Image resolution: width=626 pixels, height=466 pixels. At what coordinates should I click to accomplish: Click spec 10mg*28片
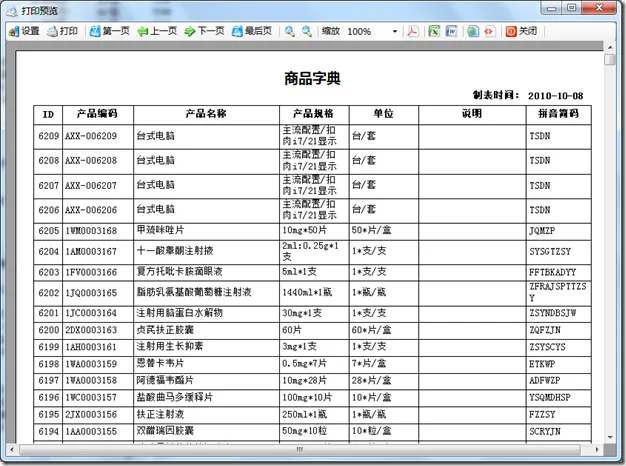coord(305,381)
